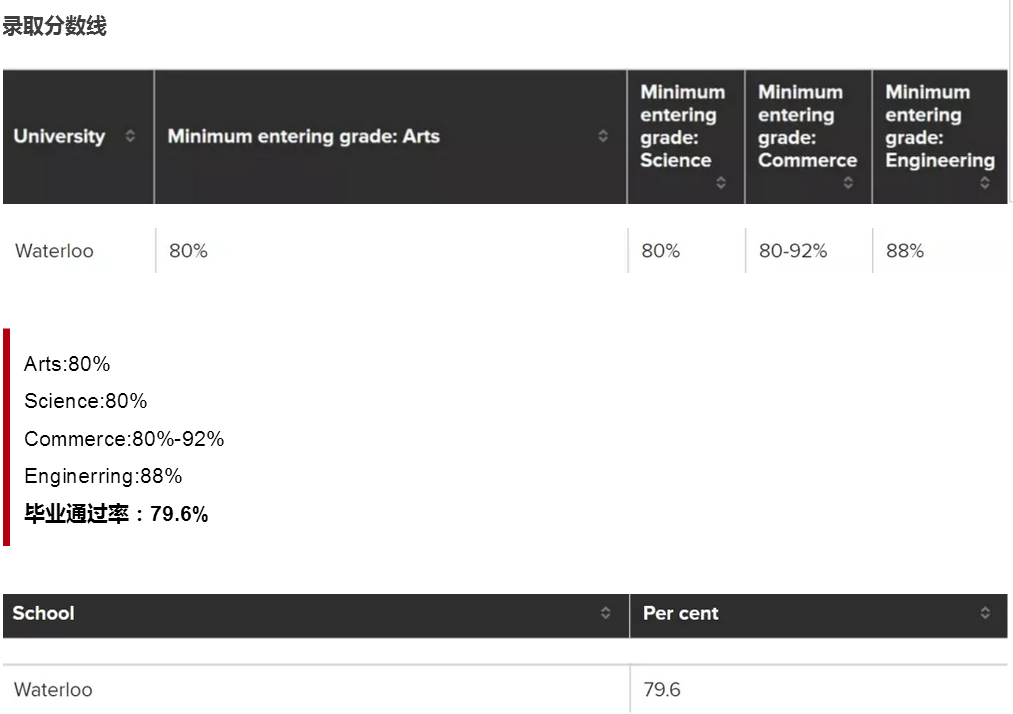Screen dimensions: 1013x714
Task: Sort by Minimum entering grade: Arts icon
Action: pos(603,136)
